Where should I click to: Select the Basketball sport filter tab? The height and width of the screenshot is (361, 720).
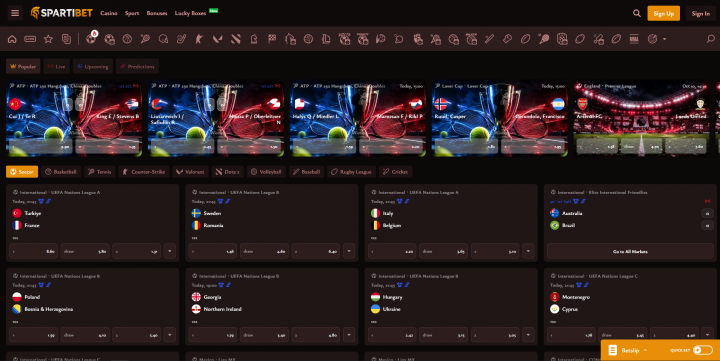pos(61,172)
